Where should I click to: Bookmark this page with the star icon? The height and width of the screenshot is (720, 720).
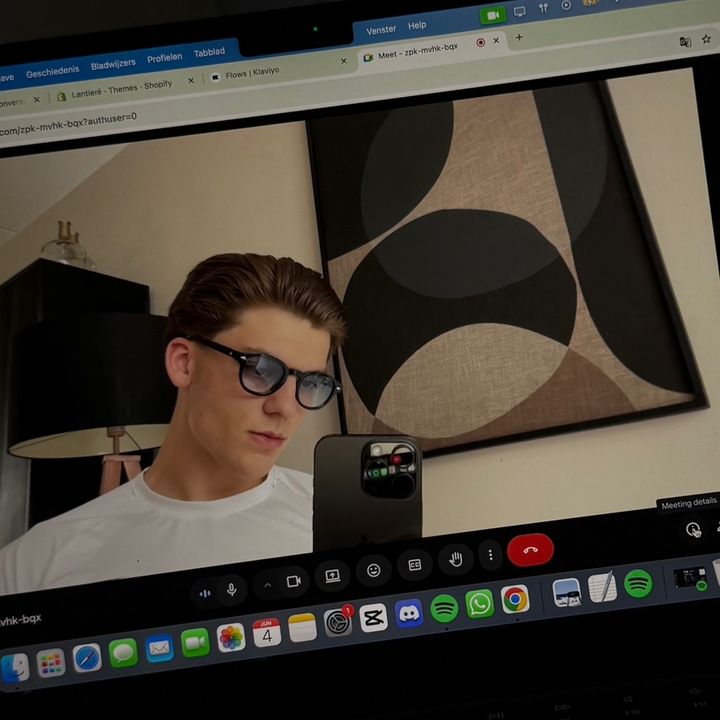click(x=706, y=39)
